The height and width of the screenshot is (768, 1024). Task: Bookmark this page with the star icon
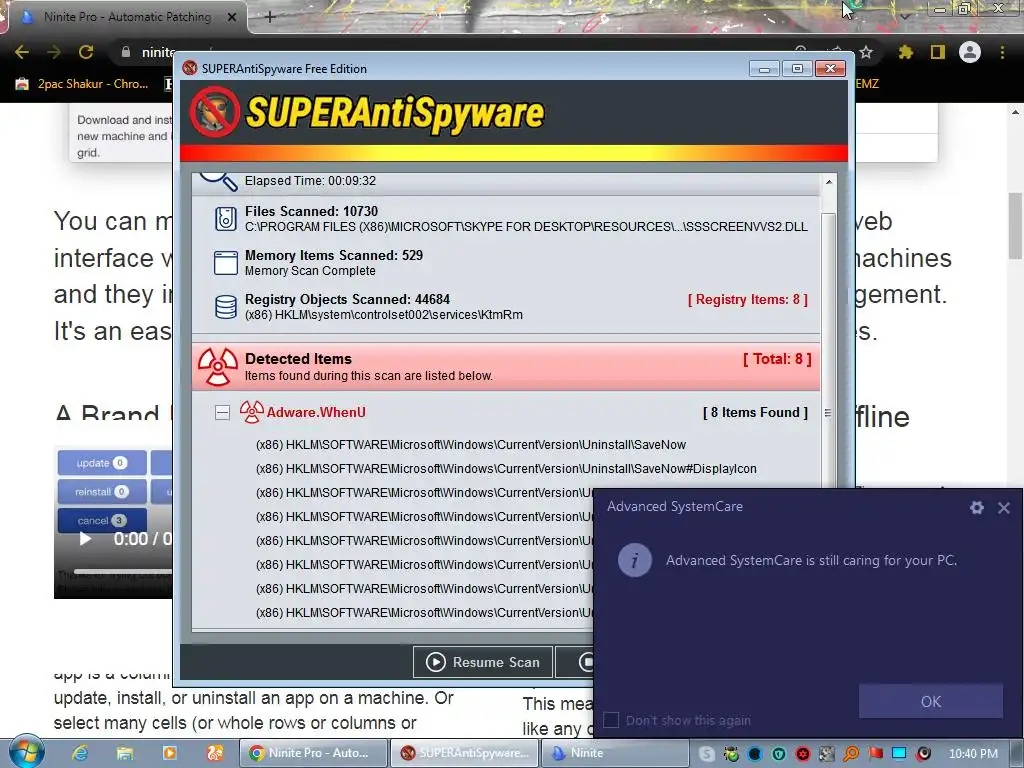(x=866, y=52)
